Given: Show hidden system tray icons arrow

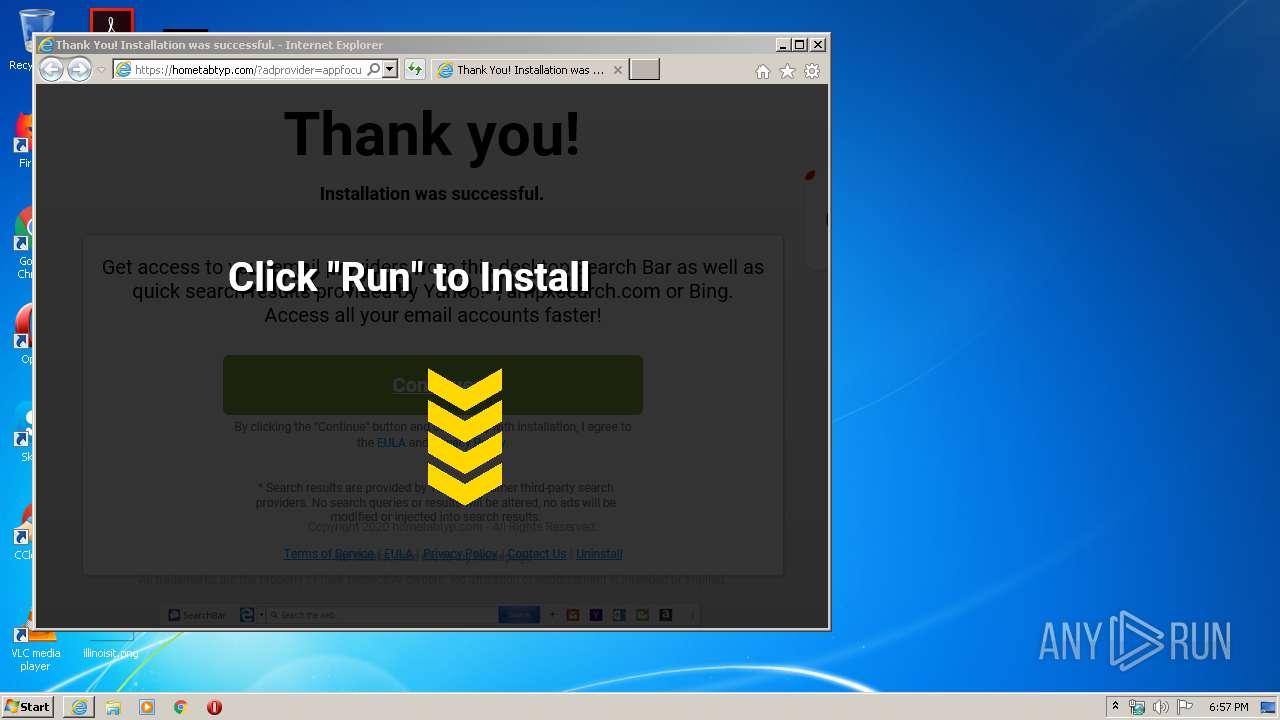Looking at the screenshot, I should pyautogui.click(x=1115, y=707).
